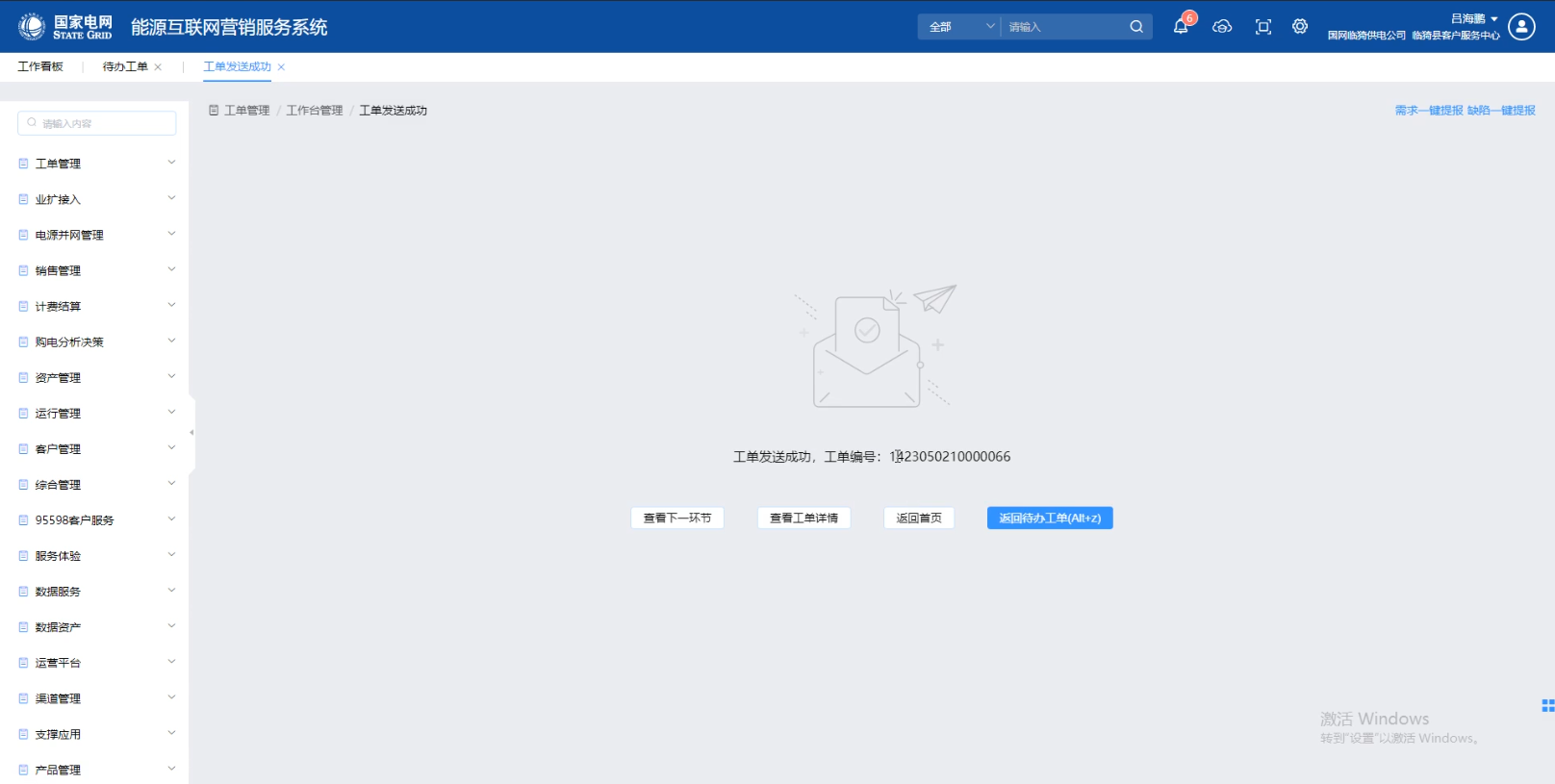The width and height of the screenshot is (1555, 784).
Task: Open the settings gear icon
Action: click(x=1300, y=27)
